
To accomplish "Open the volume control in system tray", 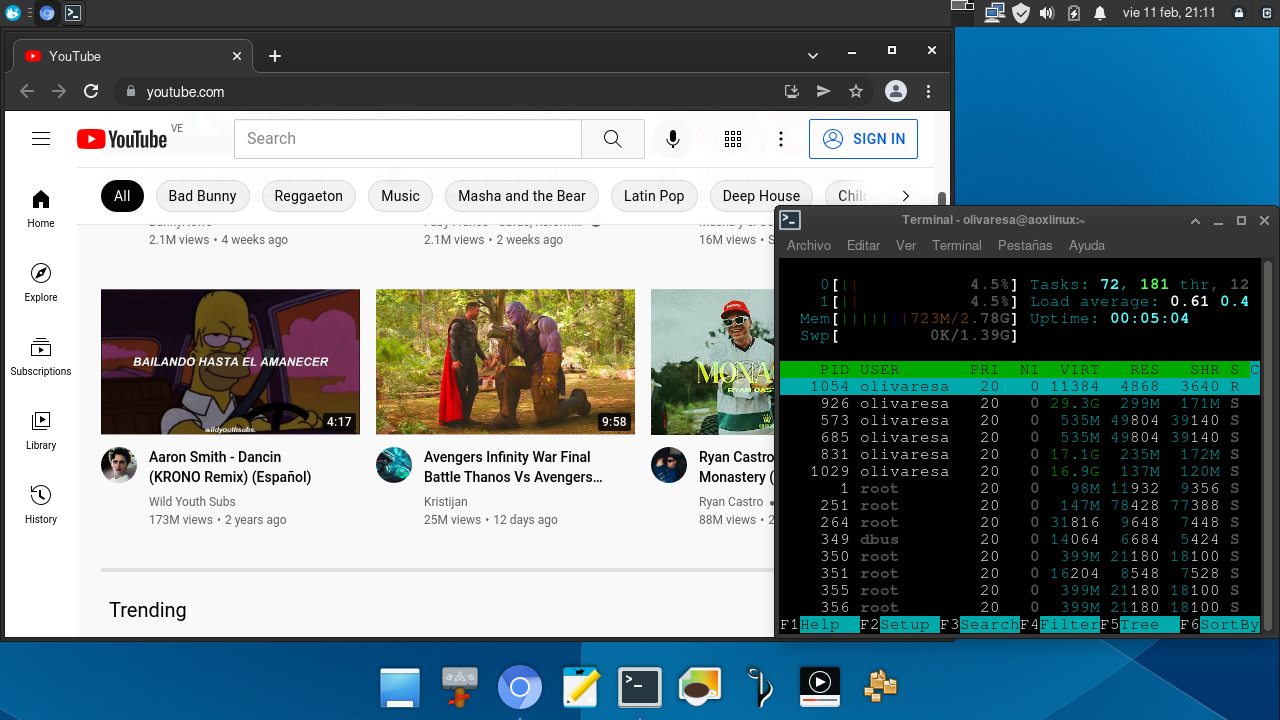I will 1047,13.
